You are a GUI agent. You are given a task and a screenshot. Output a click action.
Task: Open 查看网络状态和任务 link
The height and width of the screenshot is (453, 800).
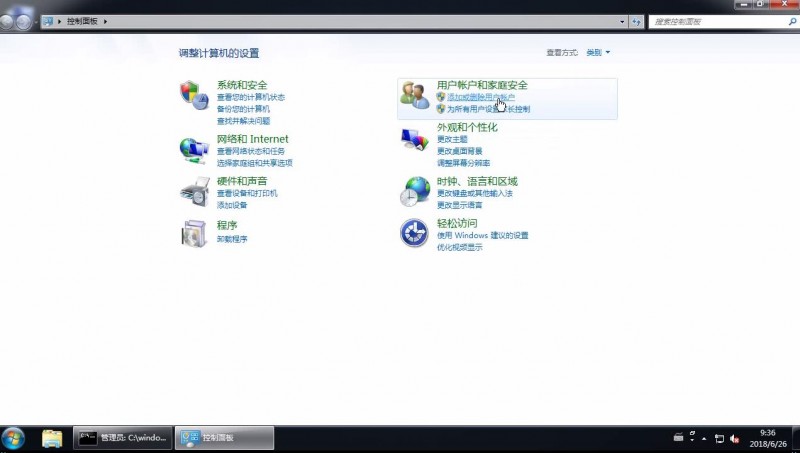(251, 151)
